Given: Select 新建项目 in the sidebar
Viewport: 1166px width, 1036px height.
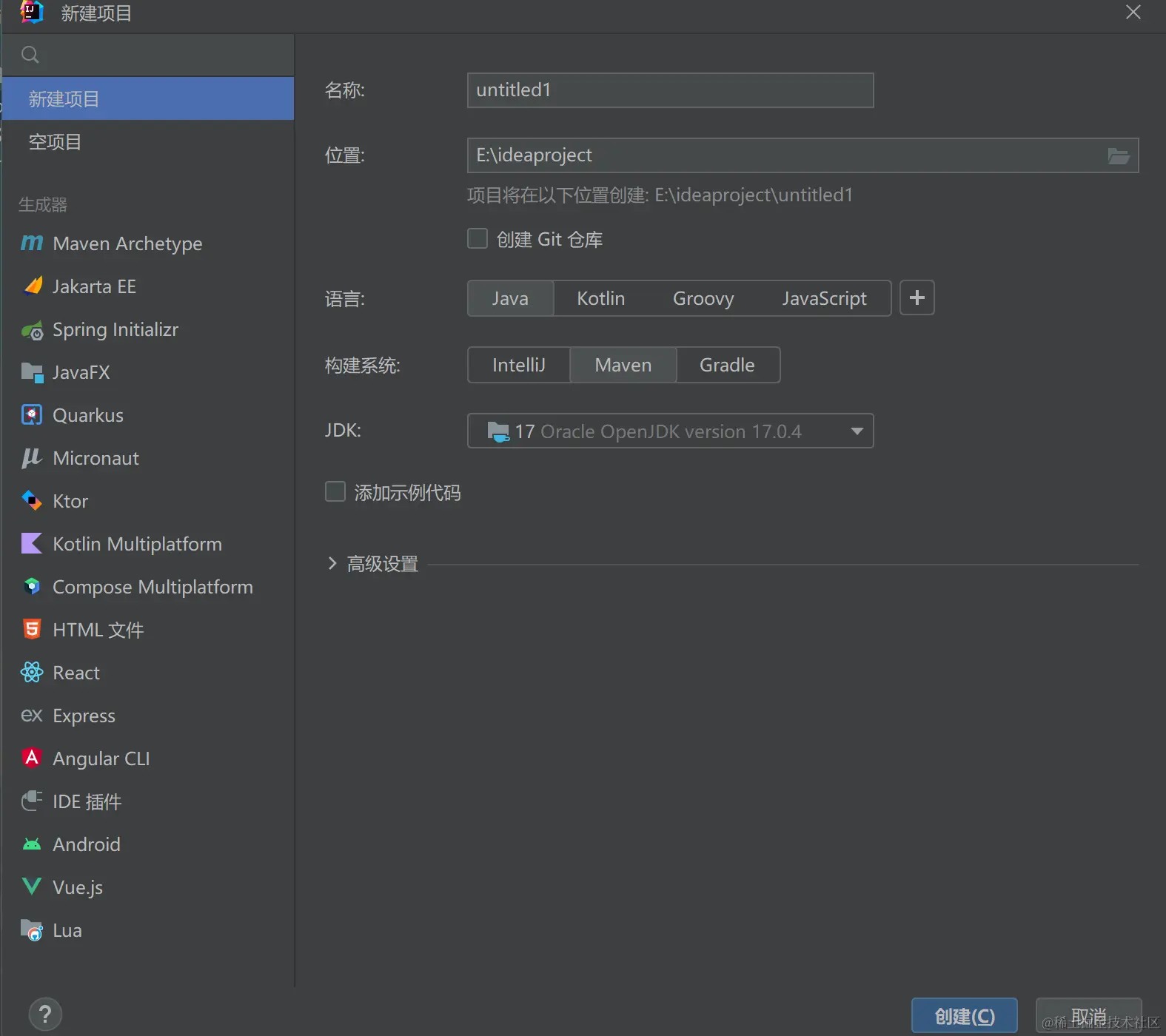Looking at the screenshot, I should coord(148,98).
